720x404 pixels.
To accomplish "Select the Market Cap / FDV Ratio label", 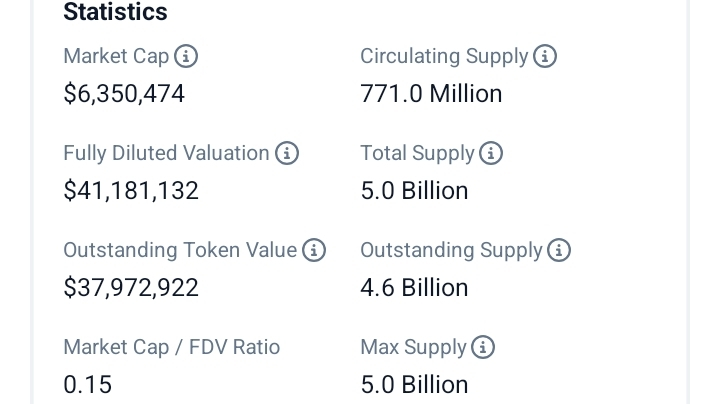I will [171, 347].
